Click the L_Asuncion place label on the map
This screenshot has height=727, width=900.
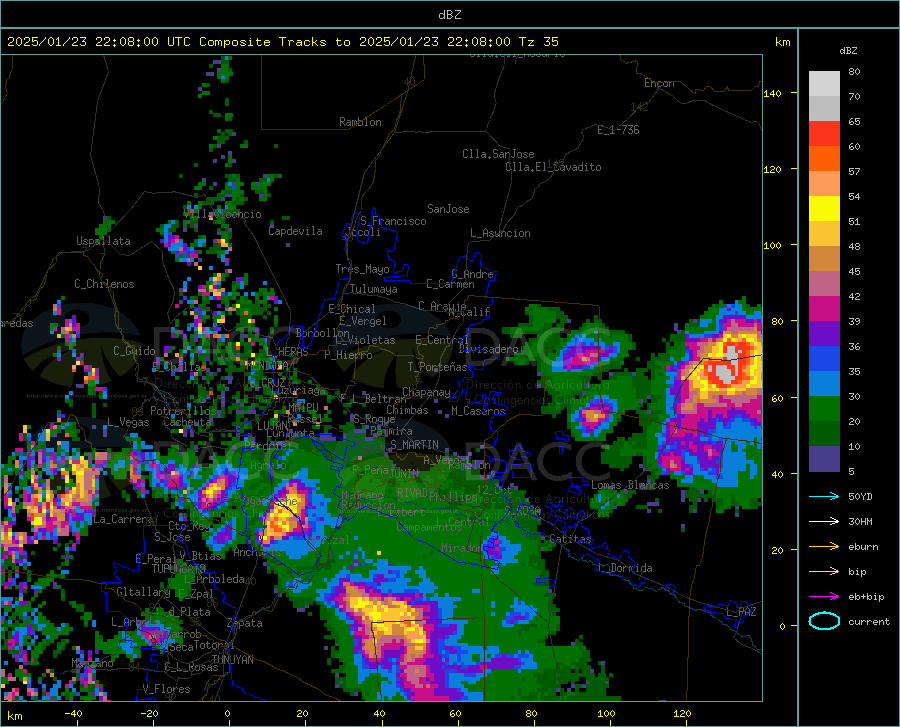(500, 233)
